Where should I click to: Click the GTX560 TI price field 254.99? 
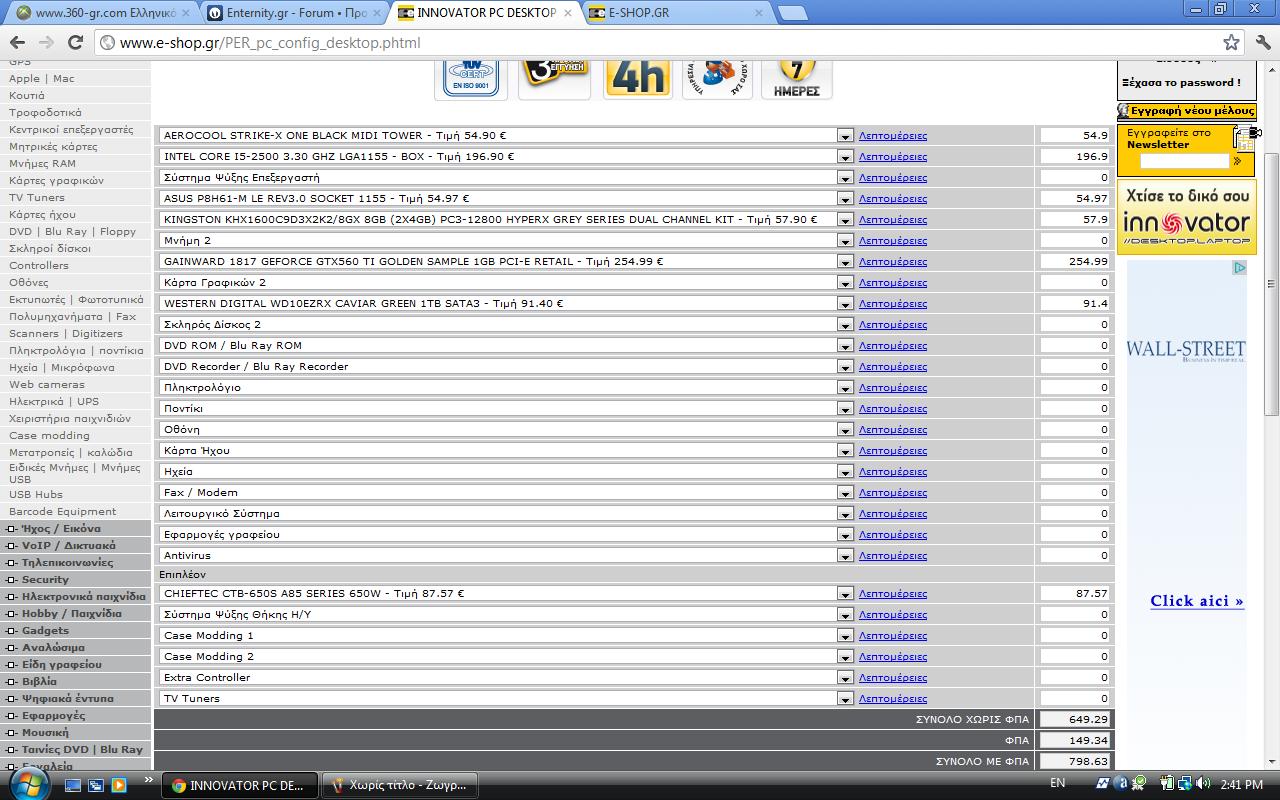point(1075,261)
